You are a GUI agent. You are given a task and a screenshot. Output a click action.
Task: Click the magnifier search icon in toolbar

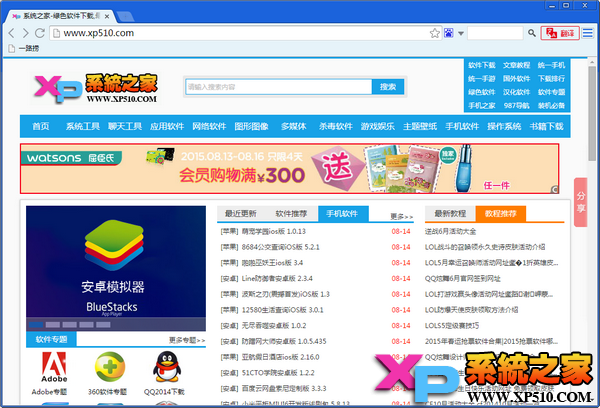pos(532,33)
